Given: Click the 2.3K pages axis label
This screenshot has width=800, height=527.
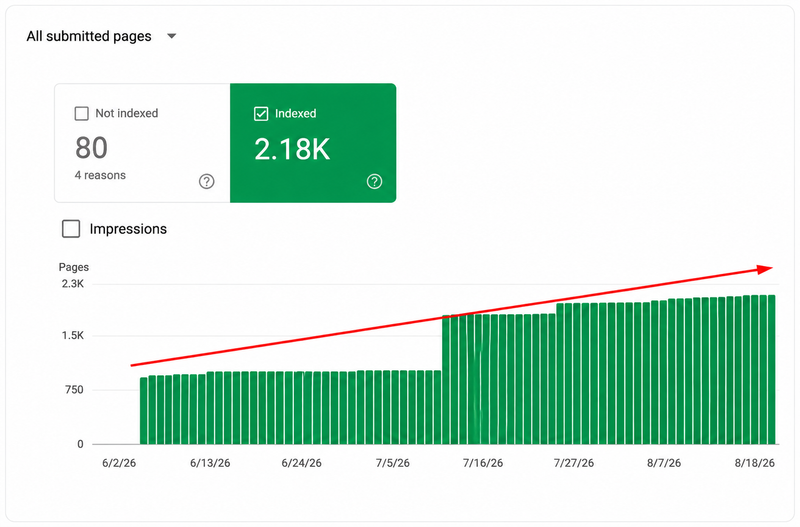Looking at the screenshot, I should coord(72,284).
